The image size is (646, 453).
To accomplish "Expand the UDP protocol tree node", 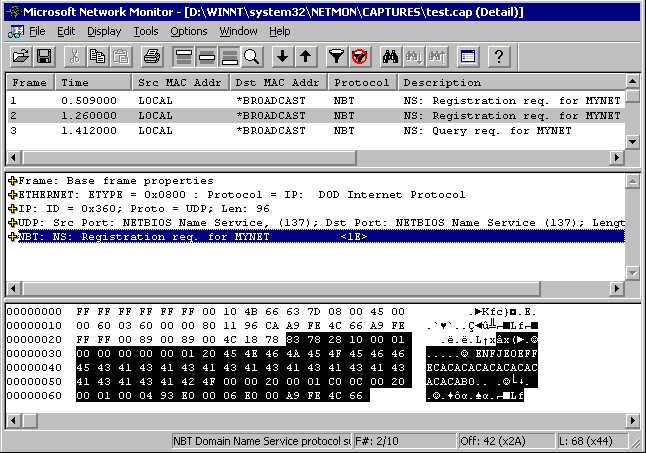I will 13,222.
